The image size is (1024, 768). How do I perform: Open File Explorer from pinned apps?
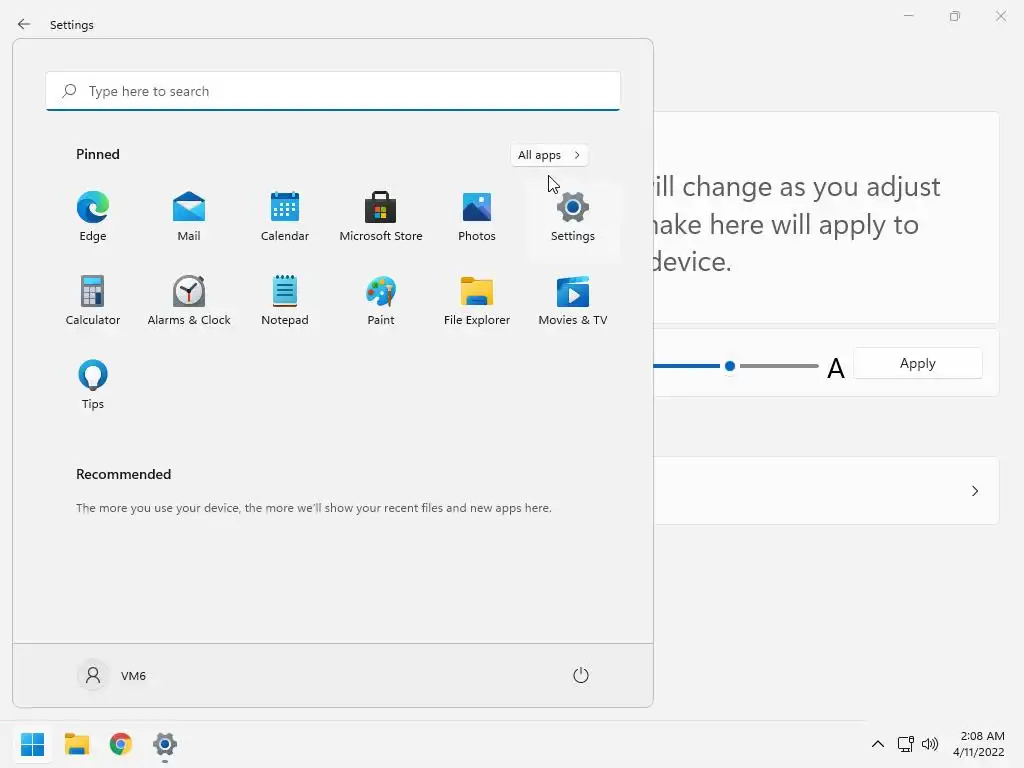point(477,300)
